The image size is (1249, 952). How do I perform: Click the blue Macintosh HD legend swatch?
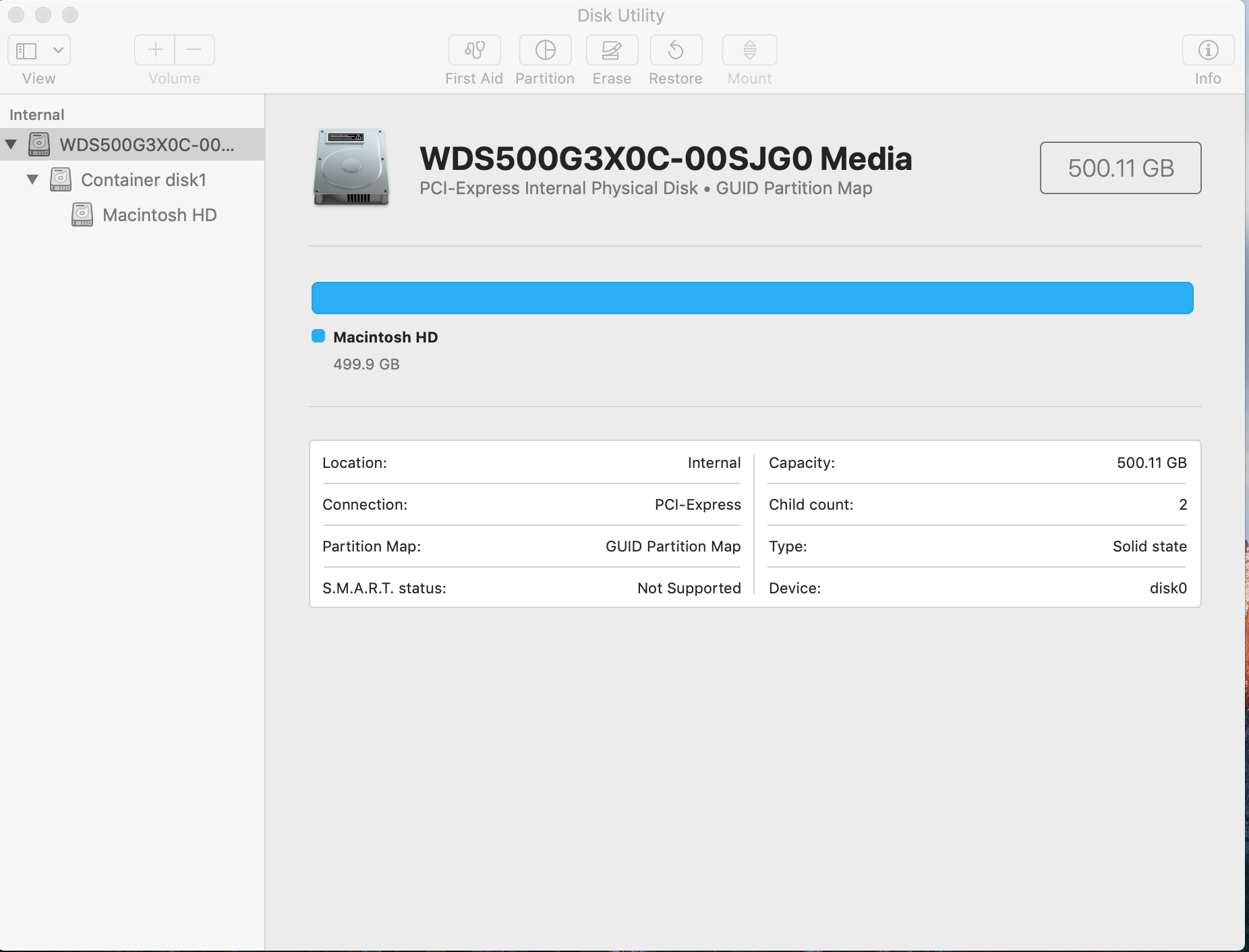[x=318, y=336]
